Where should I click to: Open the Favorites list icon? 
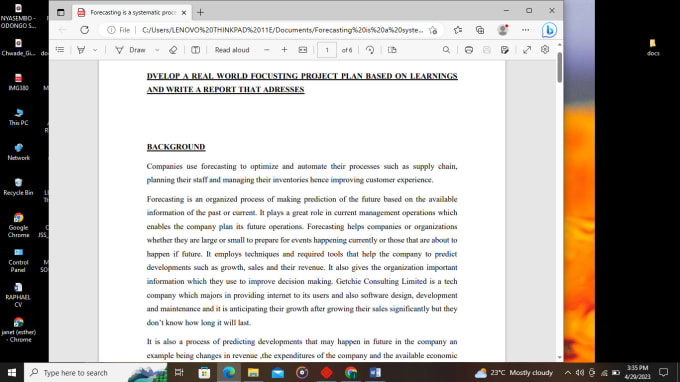click(x=458, y=30)
